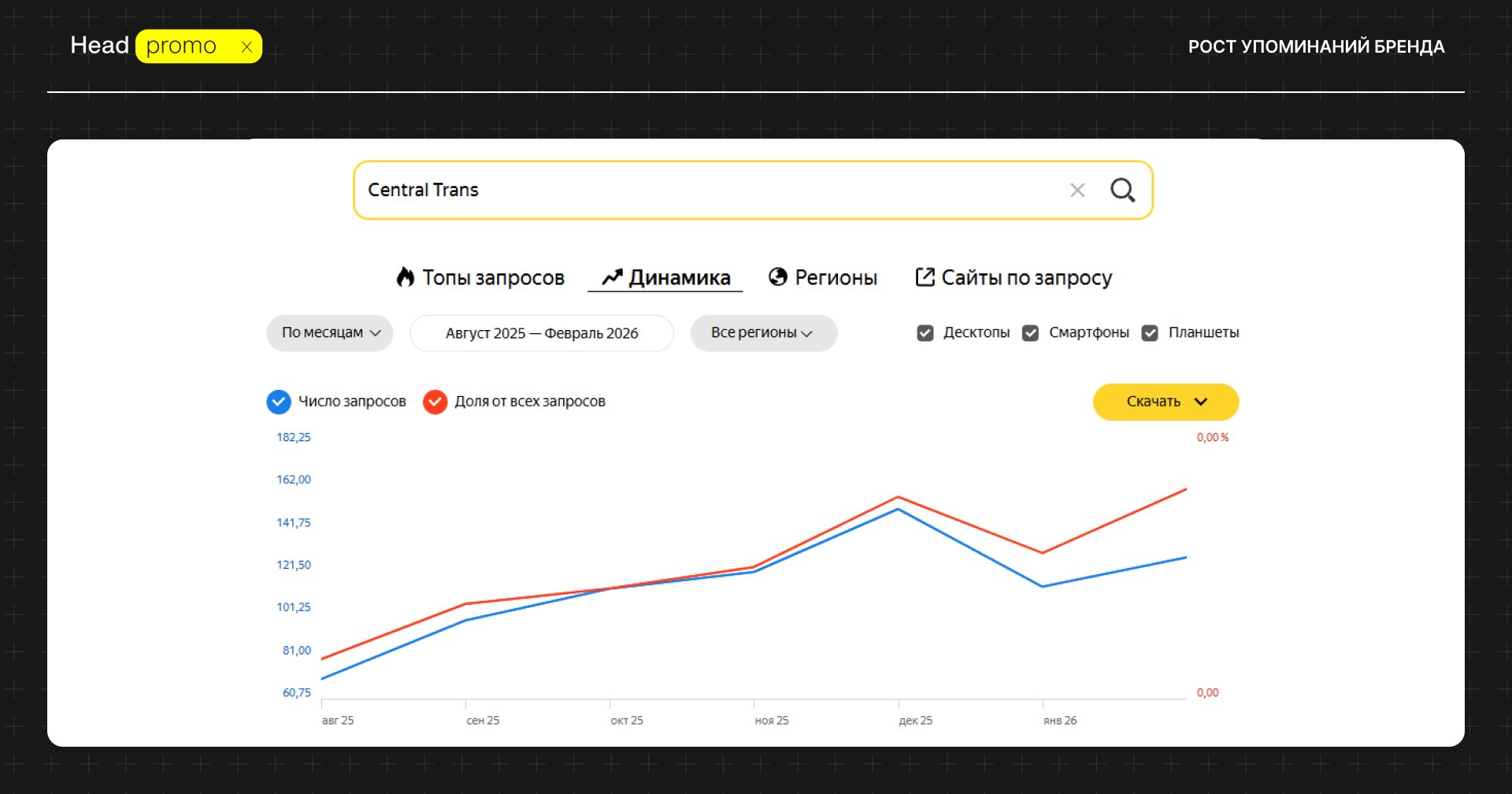Screen dimensions: 1512x794
Task: Click the РОСТ УПОМИНАНИЙ БРЕНДА heading
Action: tap(1317, 46)
